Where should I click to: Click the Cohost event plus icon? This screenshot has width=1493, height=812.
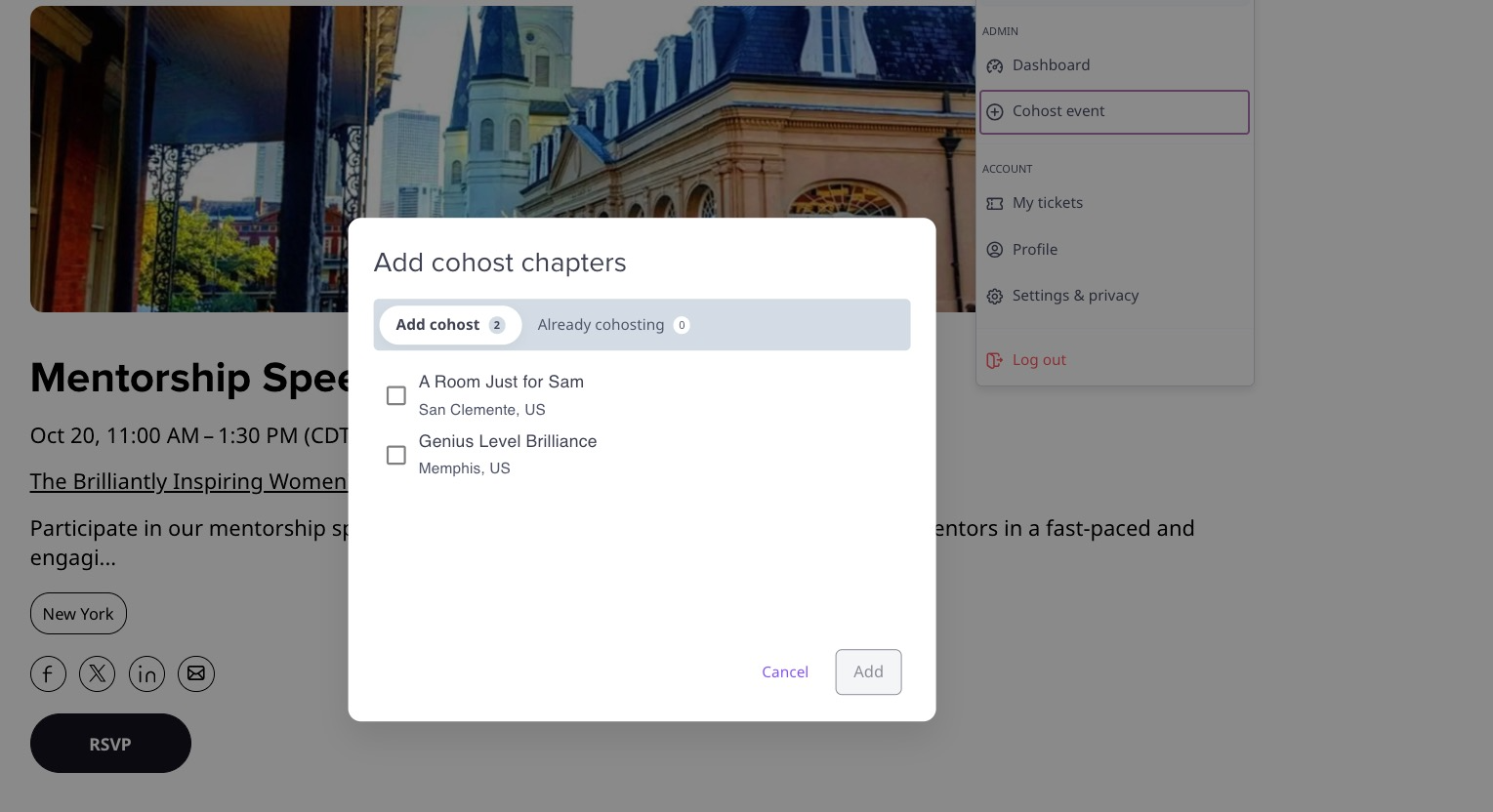(994, 112)
